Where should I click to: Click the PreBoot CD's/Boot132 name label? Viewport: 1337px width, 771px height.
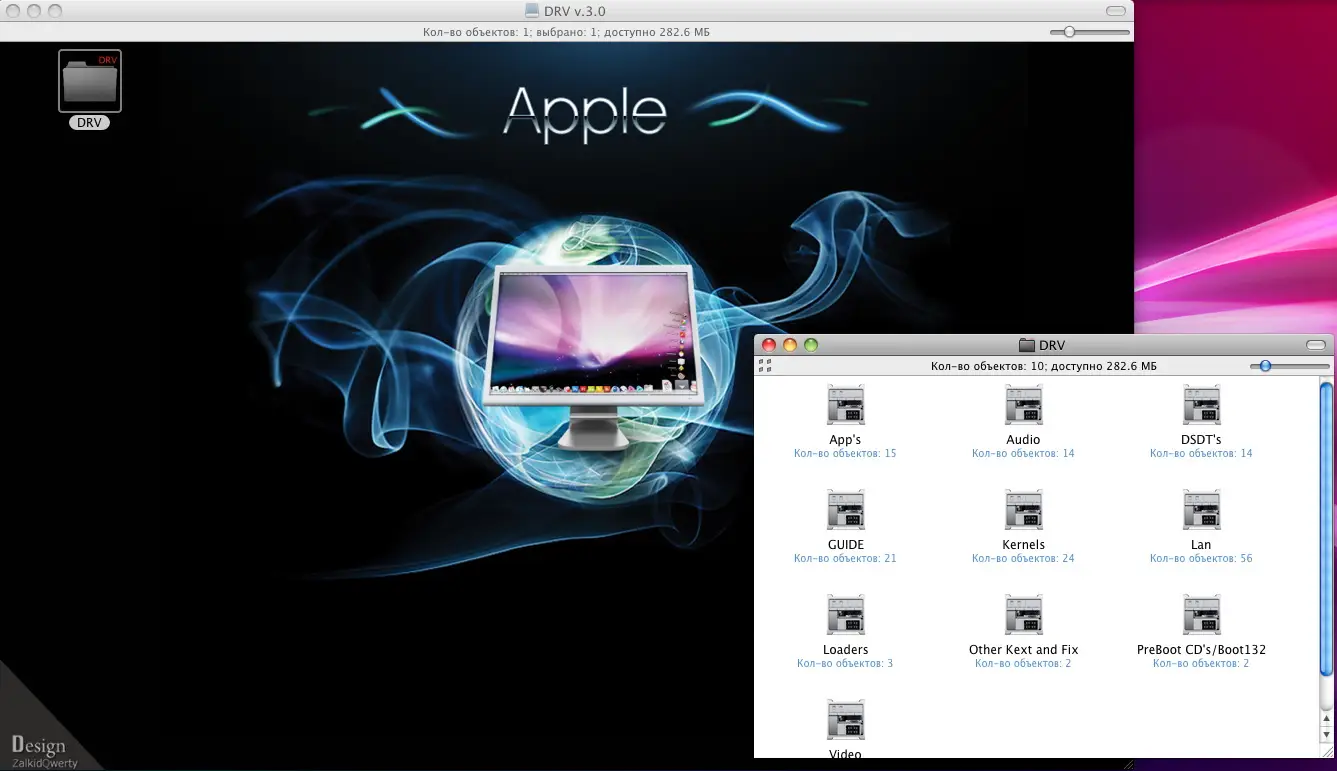(x=1201, y=650)
